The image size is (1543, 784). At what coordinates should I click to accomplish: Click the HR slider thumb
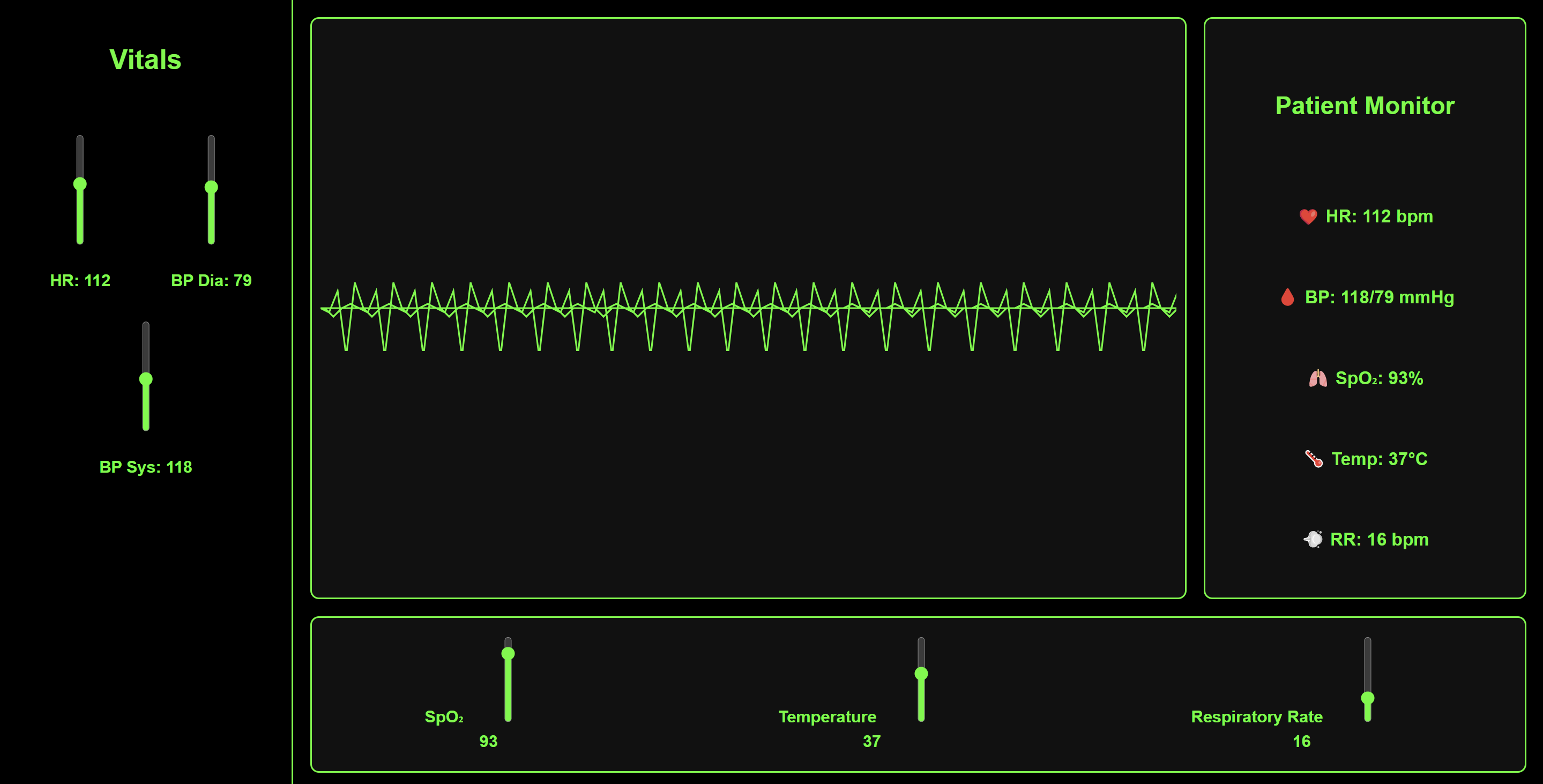80,184
